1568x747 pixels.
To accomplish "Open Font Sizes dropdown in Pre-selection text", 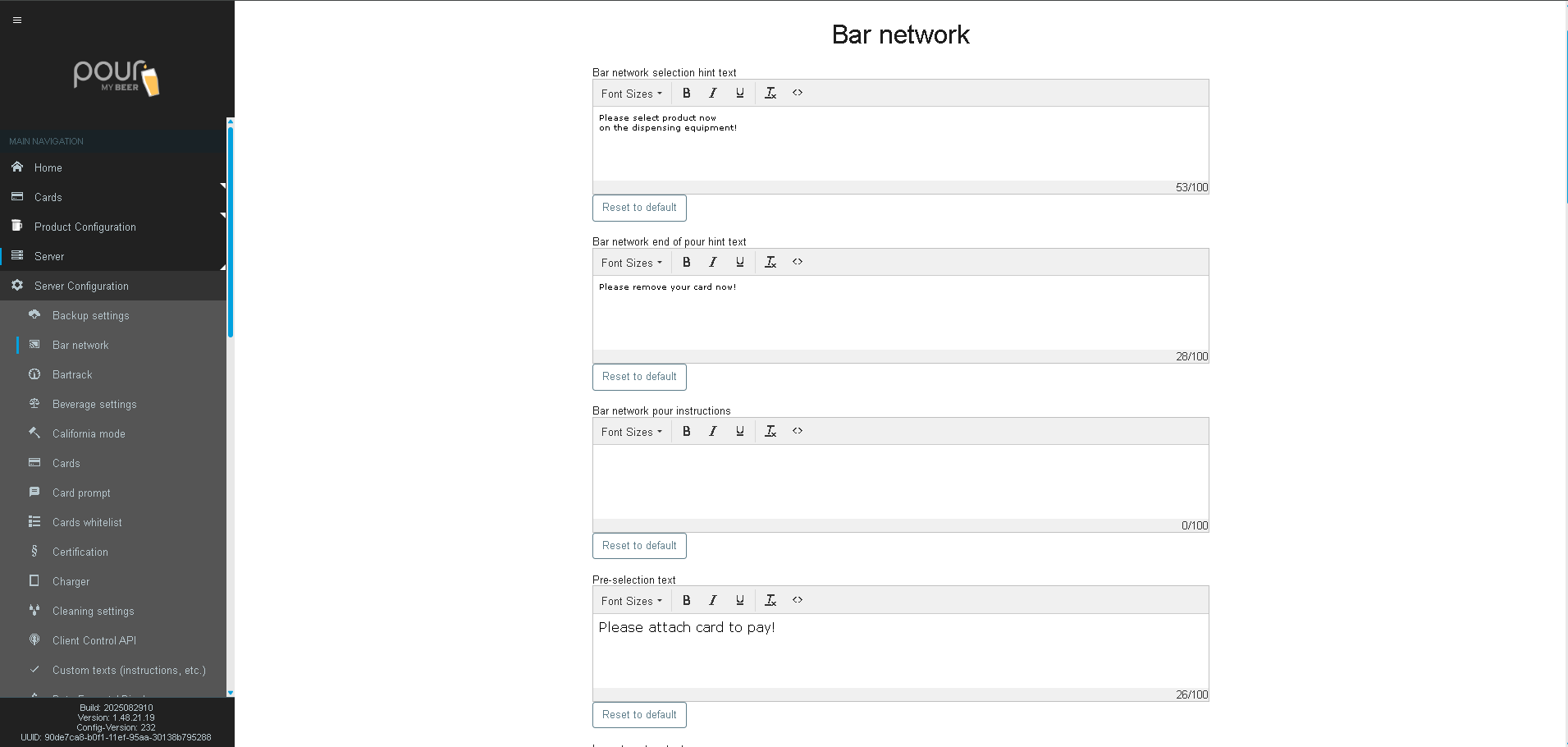I will (631, 601).
